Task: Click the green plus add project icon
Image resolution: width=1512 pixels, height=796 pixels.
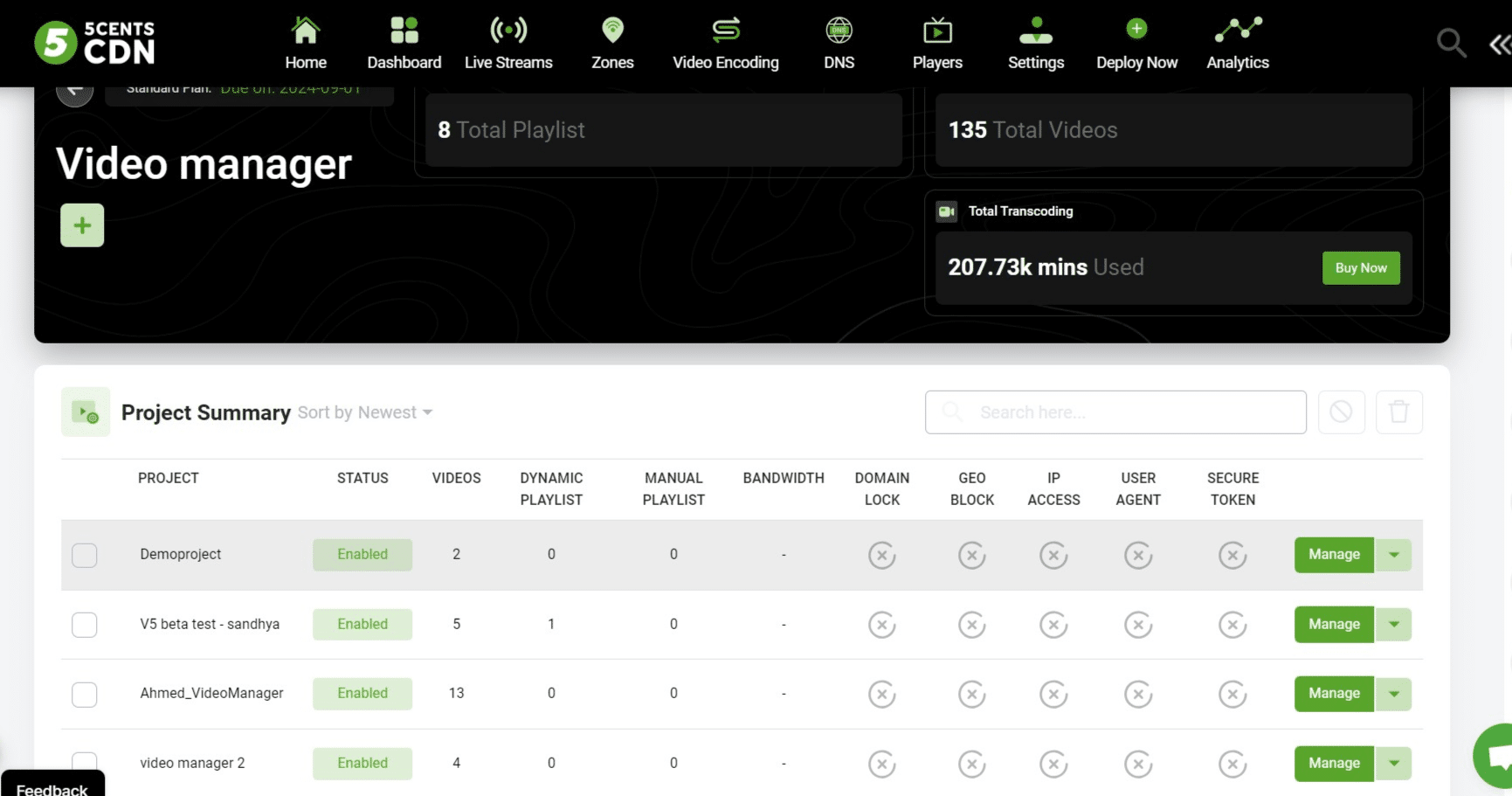Action: (82, 225)
